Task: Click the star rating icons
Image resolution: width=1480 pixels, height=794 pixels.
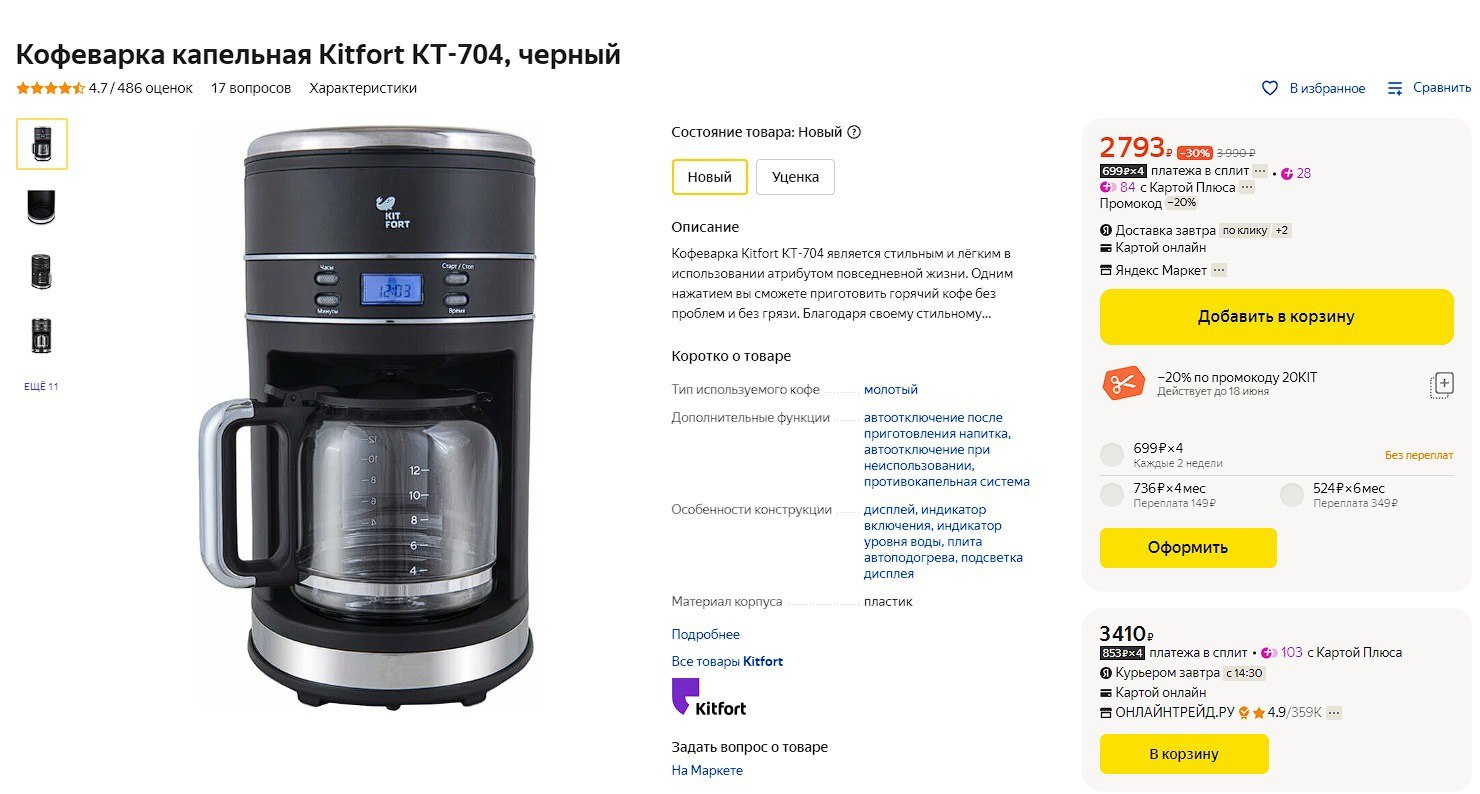Action: tap(50, 88)
